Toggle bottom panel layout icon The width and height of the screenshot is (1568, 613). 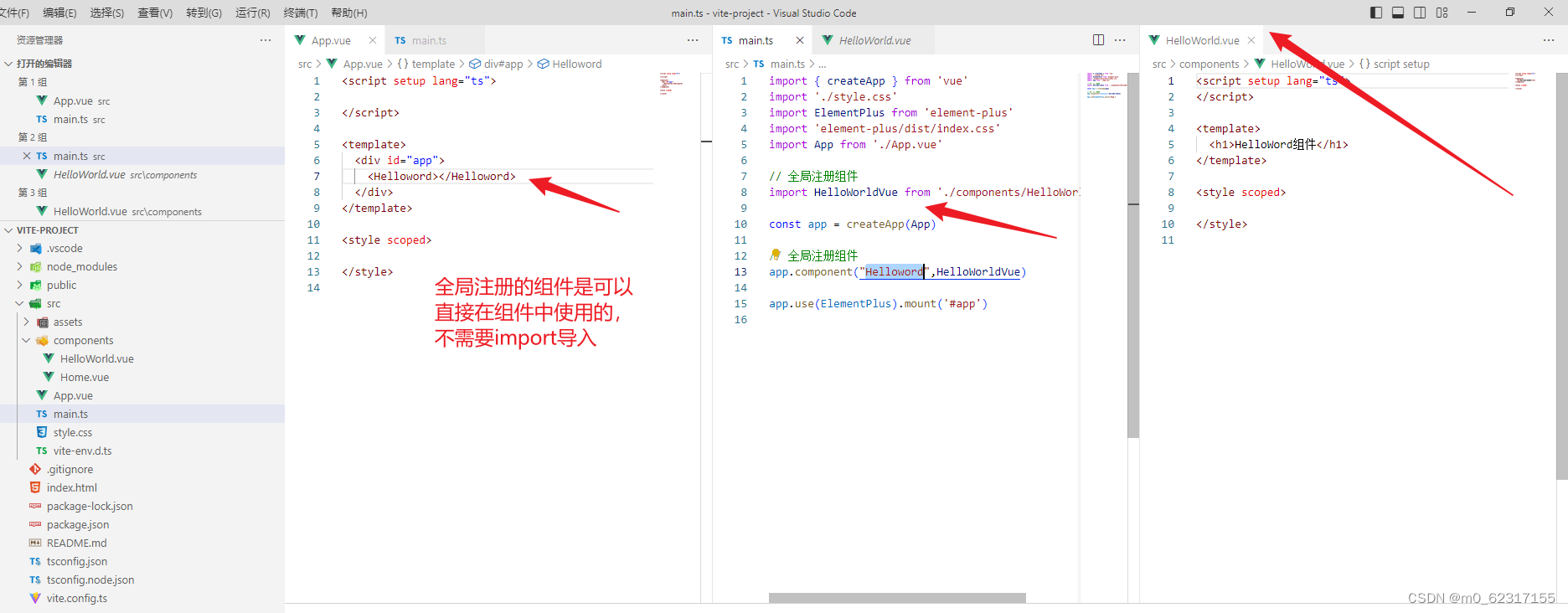pos(1398,13)
